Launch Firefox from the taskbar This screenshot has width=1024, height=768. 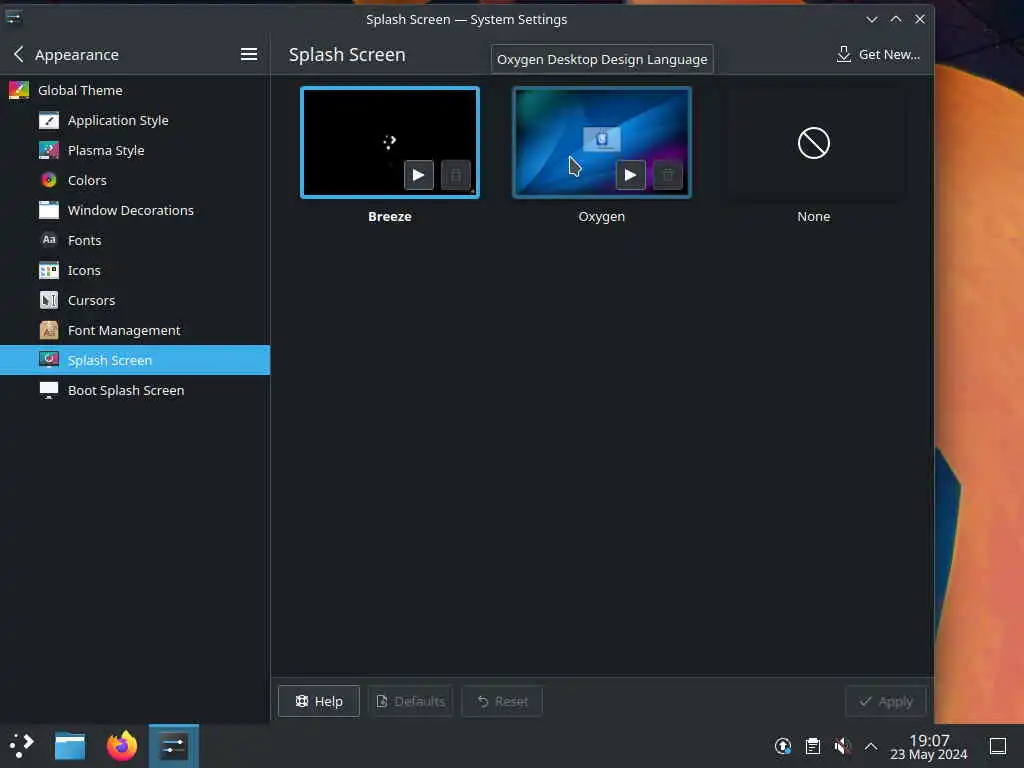(121, 746)
